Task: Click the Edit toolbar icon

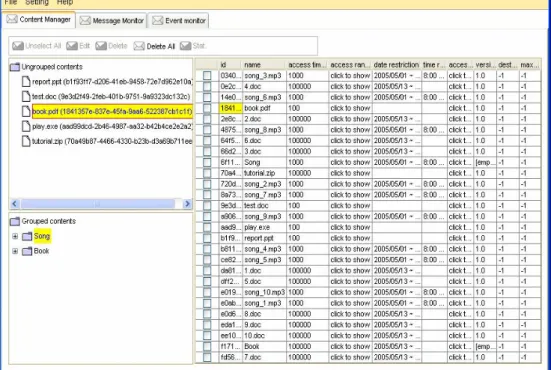Action: [x=72, y=46]
